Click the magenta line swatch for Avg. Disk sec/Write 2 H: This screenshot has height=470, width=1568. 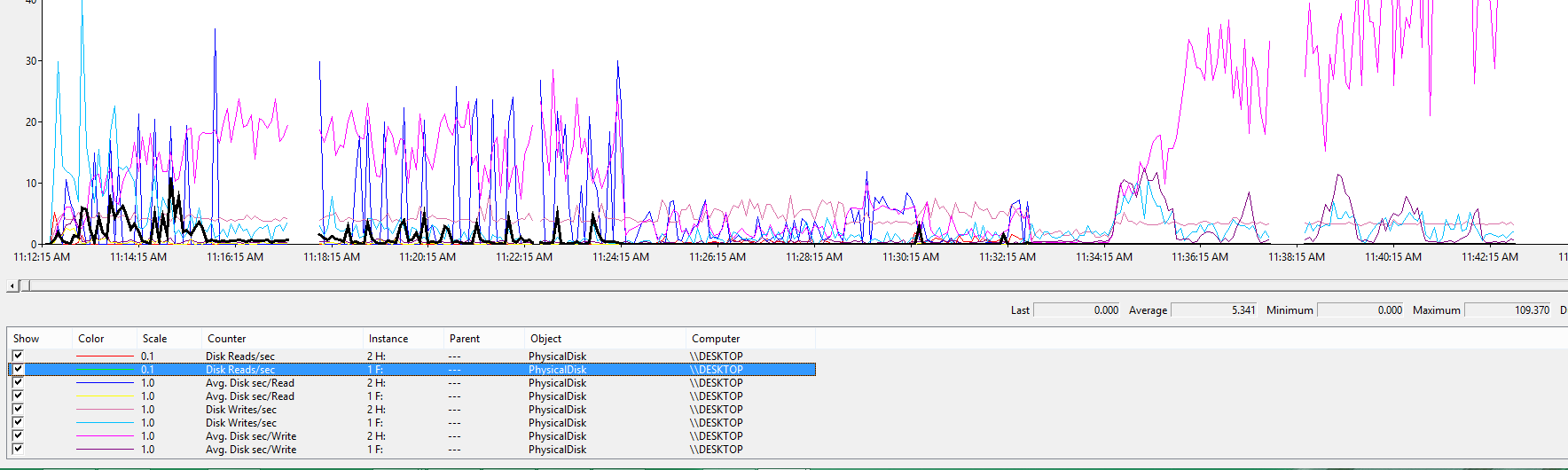coord(105,436)
